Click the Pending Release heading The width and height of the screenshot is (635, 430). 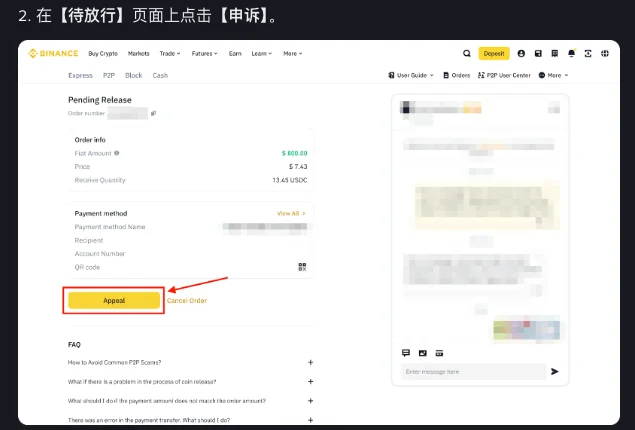coord(100,100)
